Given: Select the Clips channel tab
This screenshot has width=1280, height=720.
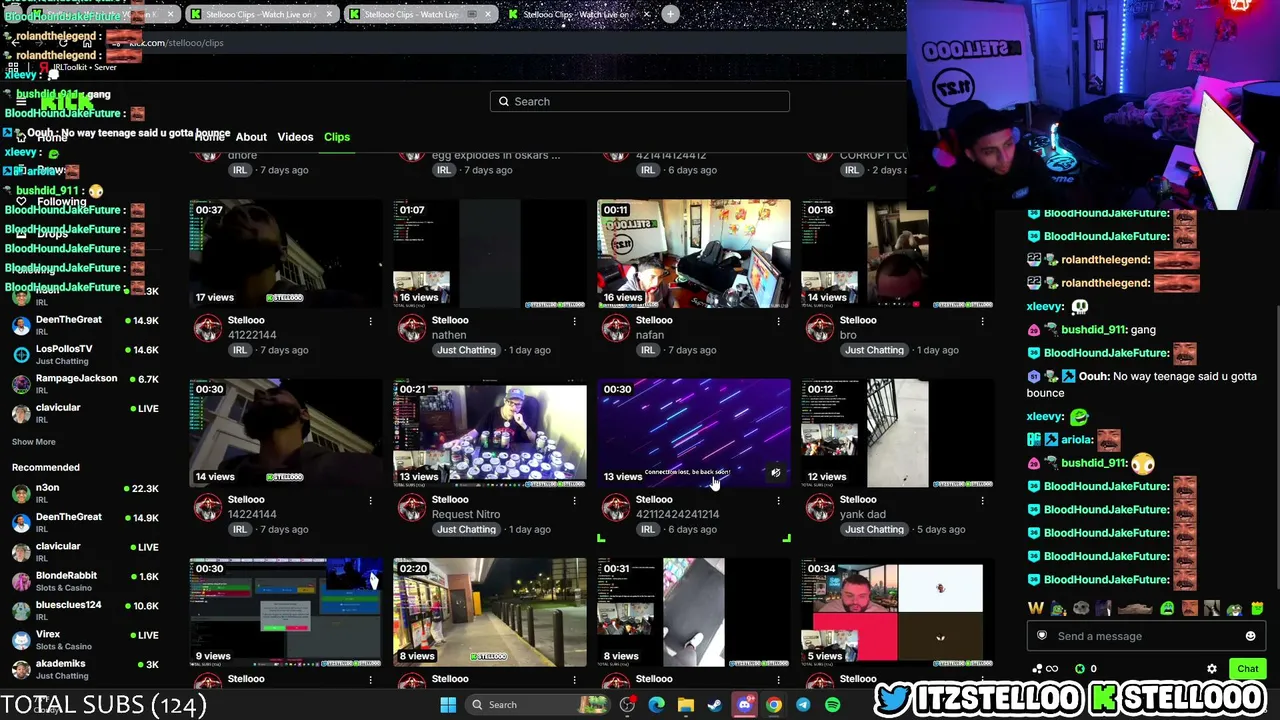Looking at the screenshot, I should (x=337, y=137).
